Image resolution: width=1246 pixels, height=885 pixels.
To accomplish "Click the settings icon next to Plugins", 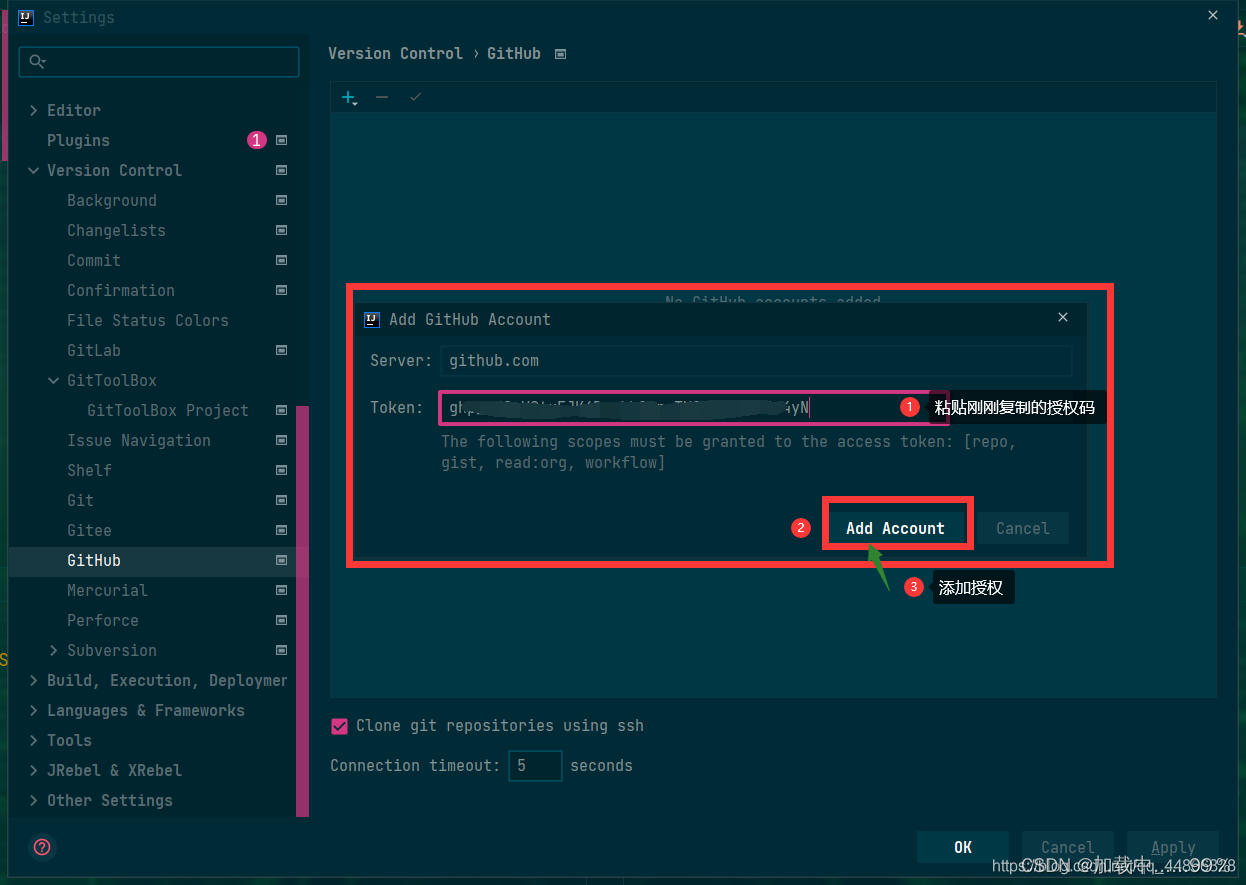I will (281, 140).
